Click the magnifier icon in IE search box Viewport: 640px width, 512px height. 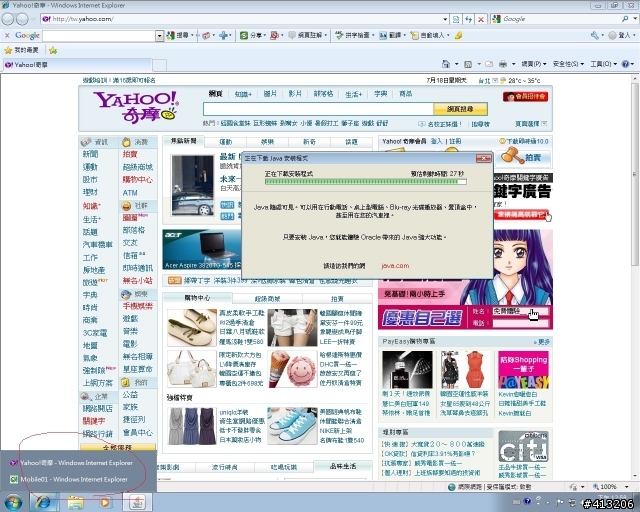pos(624,19)
